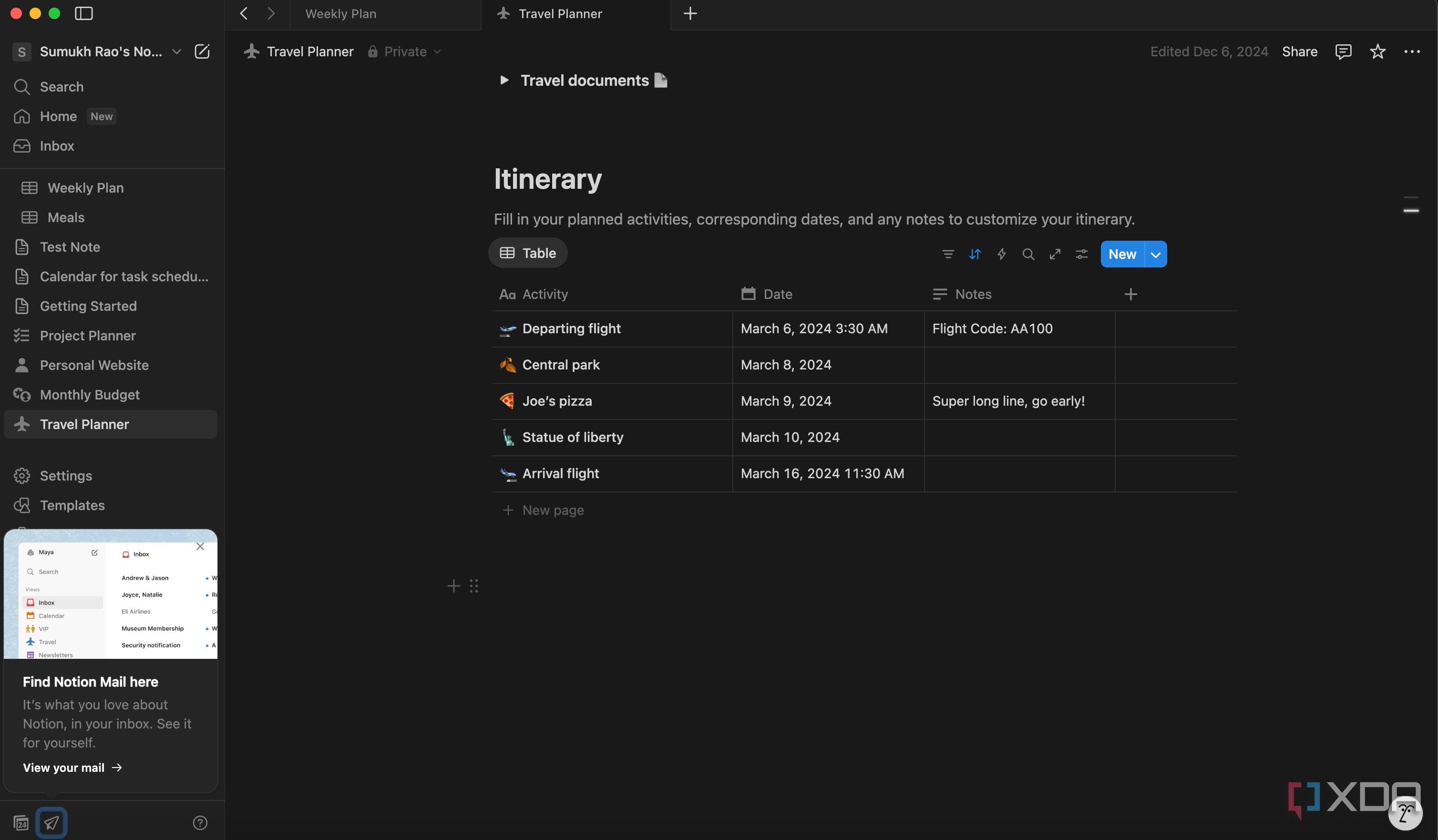This screenshot has width=1438, height=840.
Task: Favorite this page with the star icon
Action: coord(1377,51)
